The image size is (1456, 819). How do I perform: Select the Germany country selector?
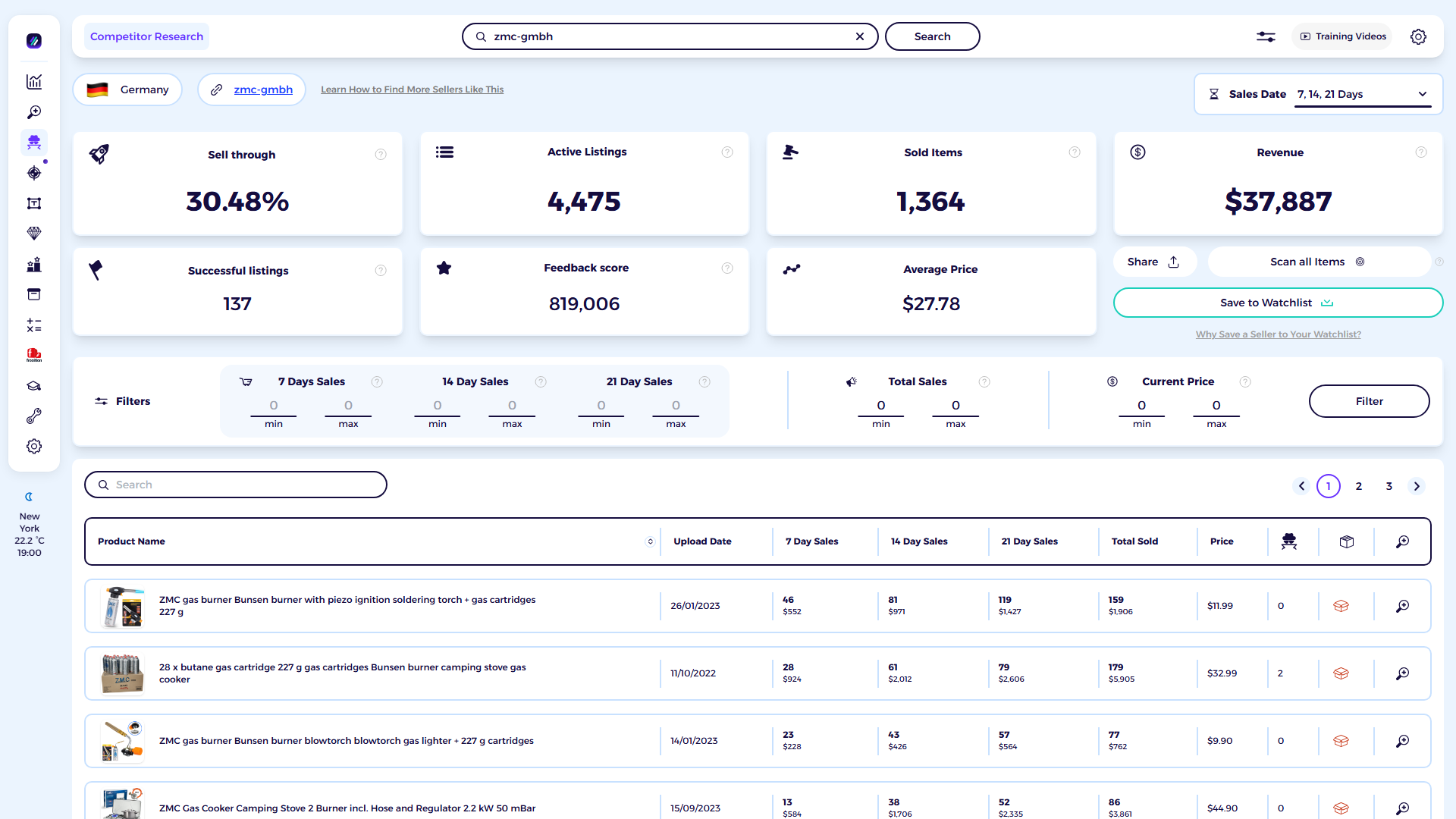click(x=127, y=89)
